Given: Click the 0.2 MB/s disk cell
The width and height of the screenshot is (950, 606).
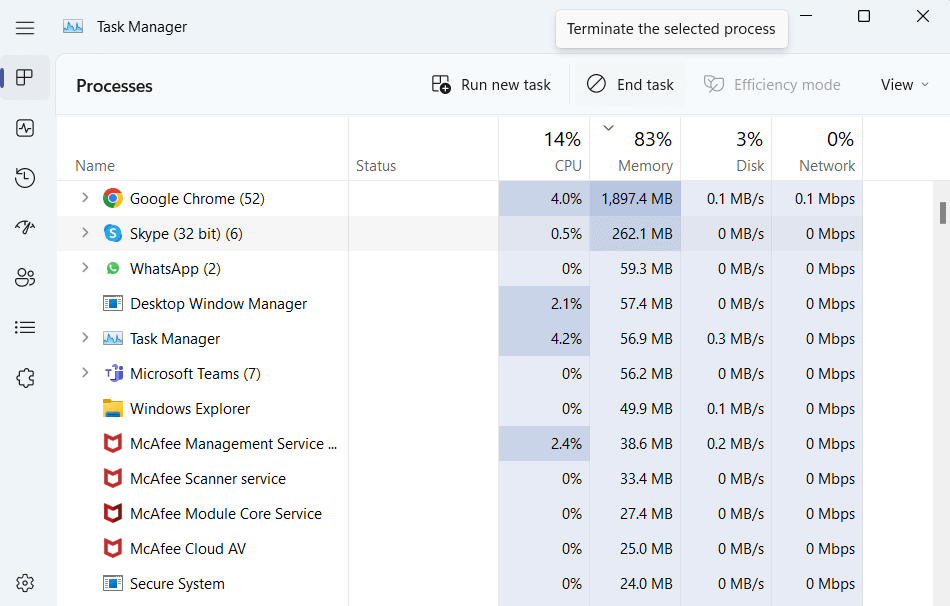Looking at the screenshot, I should pyautogui.click(x=726, y=444).
